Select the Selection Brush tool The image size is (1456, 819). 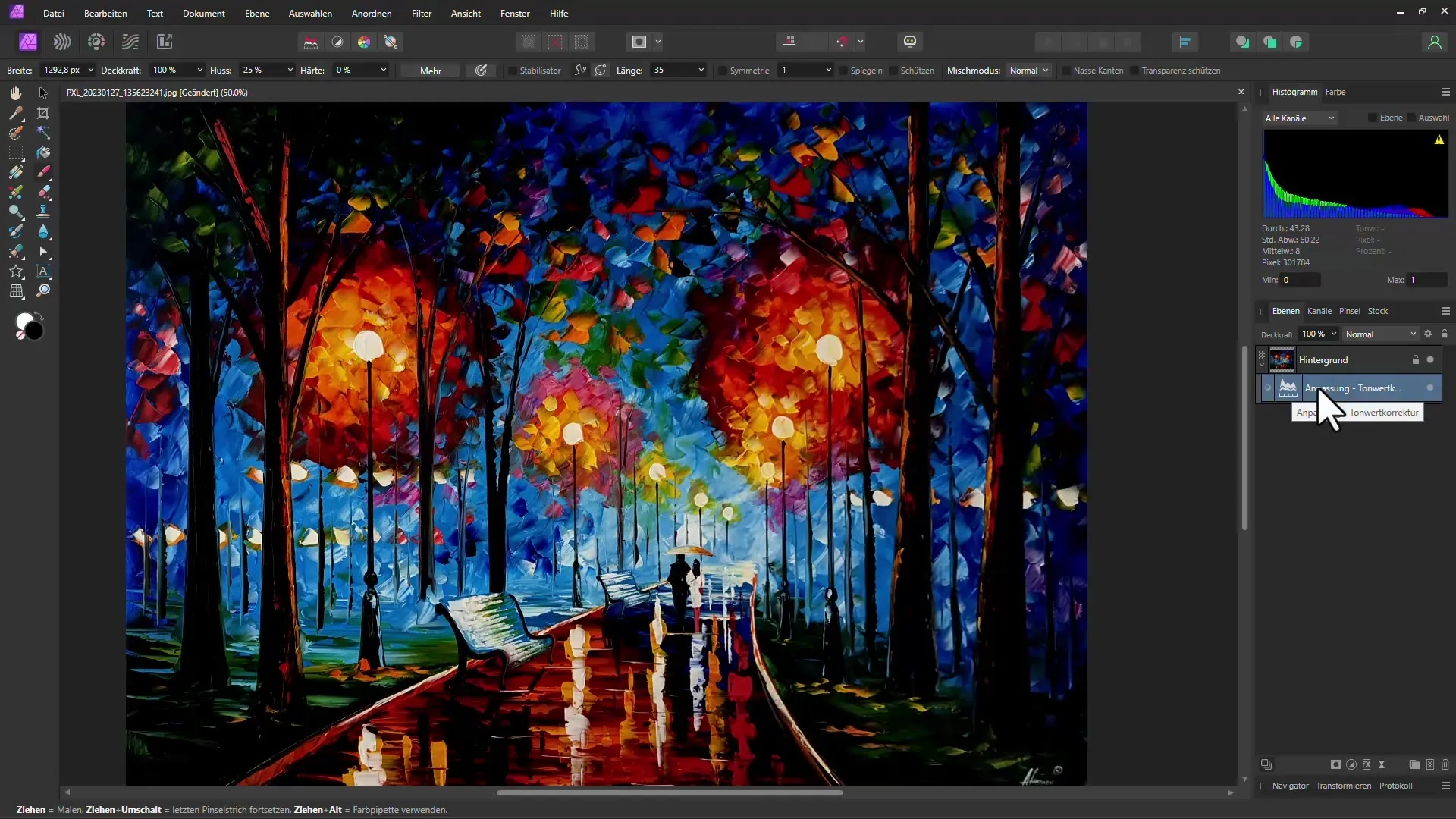click(15, 133)
